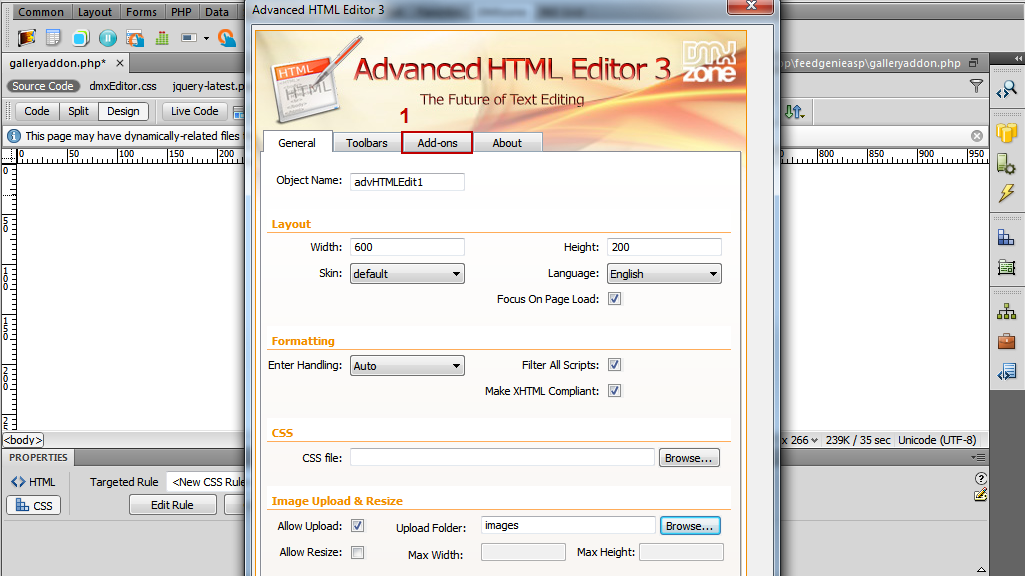The height and width of the screenshot is (576, 1025).
Task: Close the galleryaddon.php document tab
Action: coord(120,63)
